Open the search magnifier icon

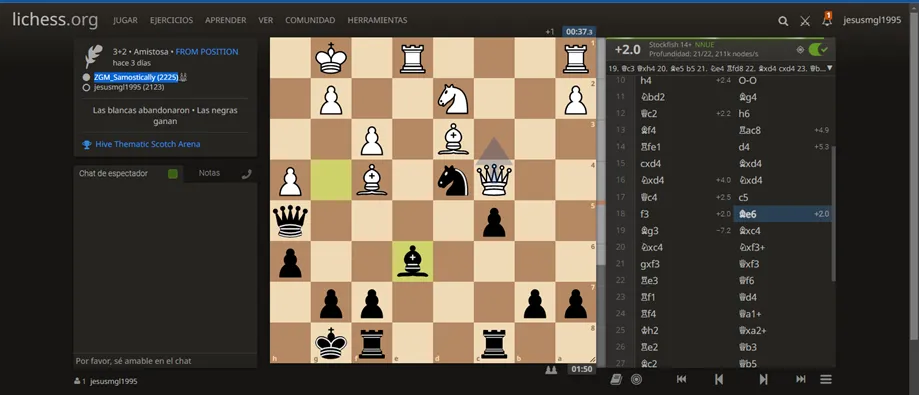783,21
